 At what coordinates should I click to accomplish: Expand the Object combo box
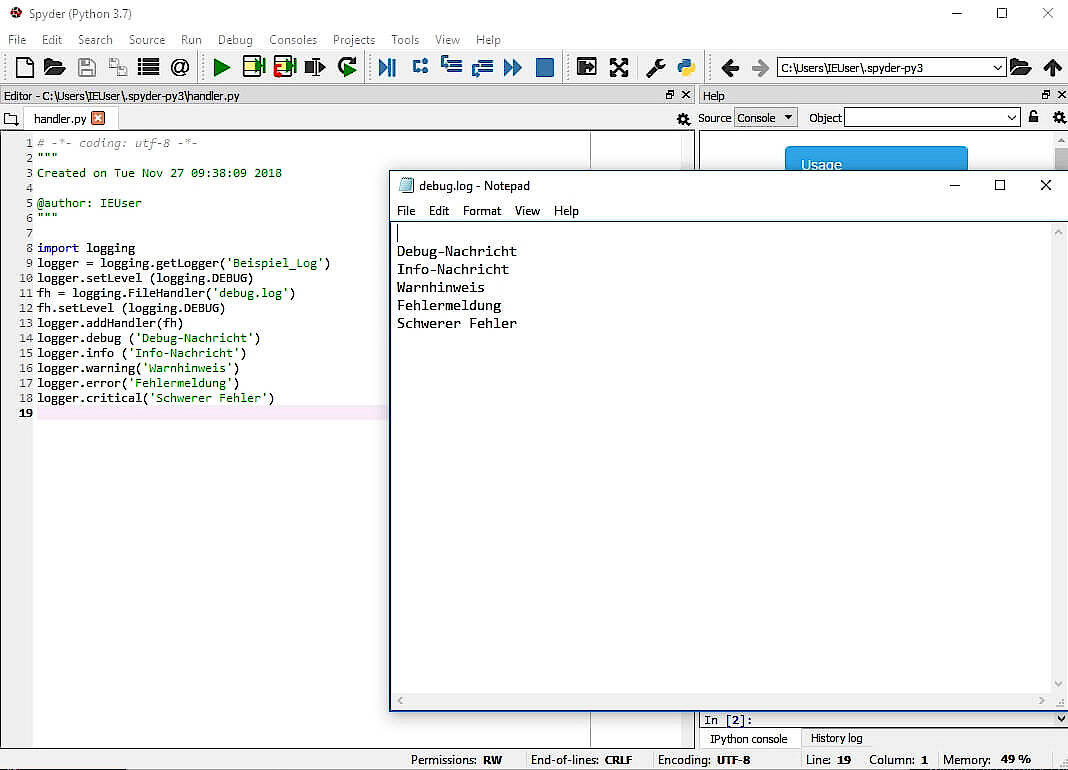click(1011, 118)
